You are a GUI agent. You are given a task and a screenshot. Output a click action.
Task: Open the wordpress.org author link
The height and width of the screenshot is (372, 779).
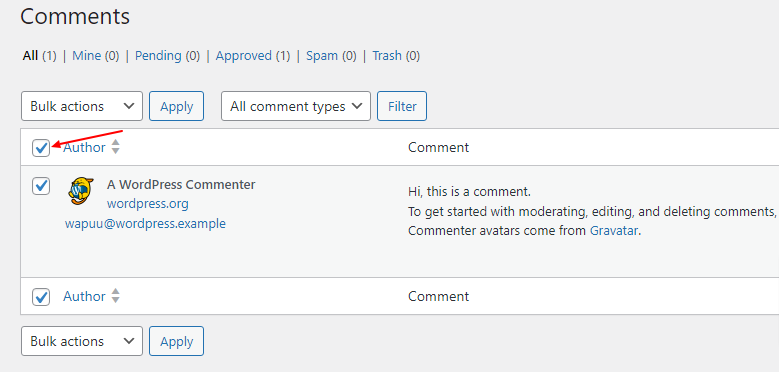point(148,204)
